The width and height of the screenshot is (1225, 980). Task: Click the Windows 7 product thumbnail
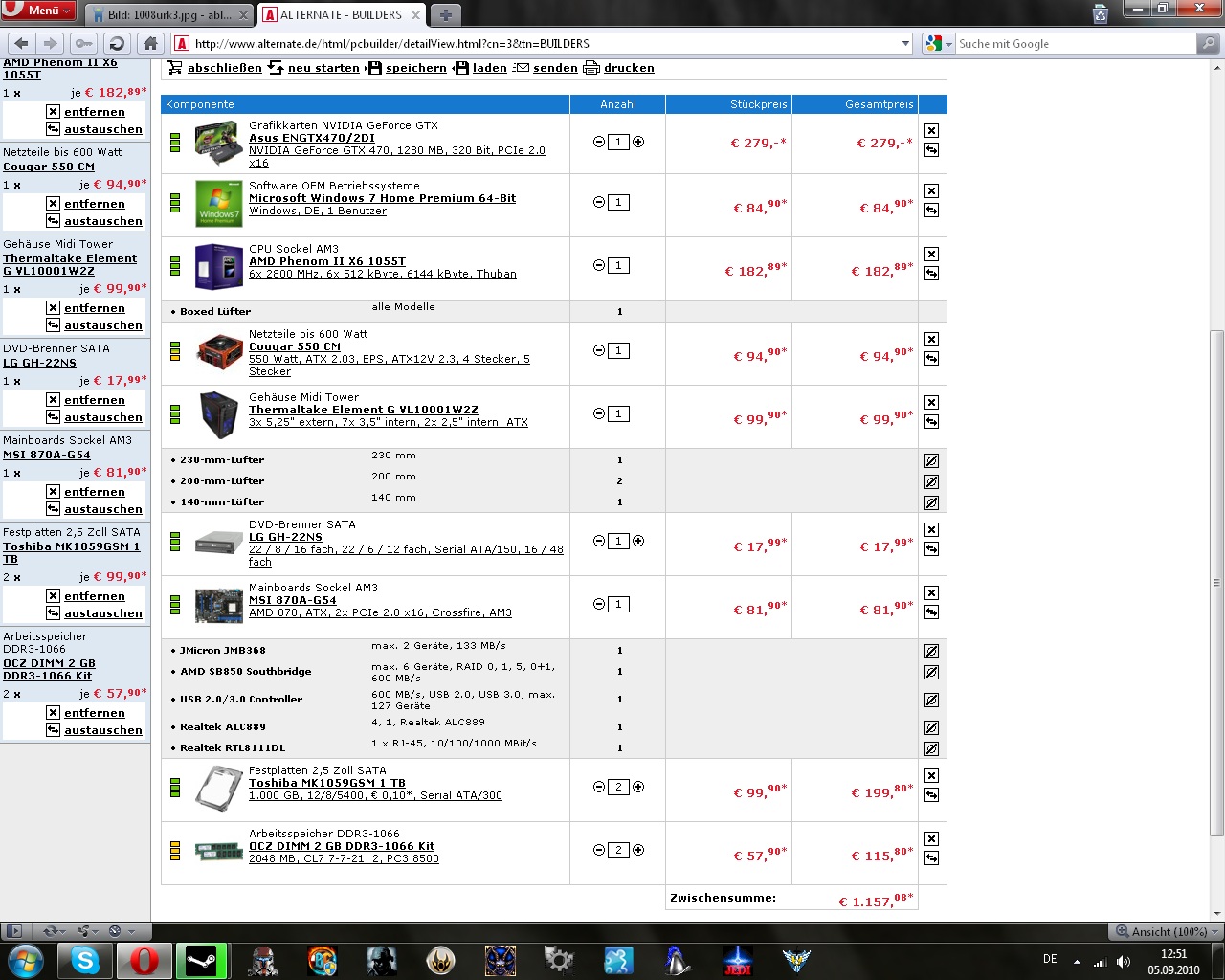pos(219,204)
